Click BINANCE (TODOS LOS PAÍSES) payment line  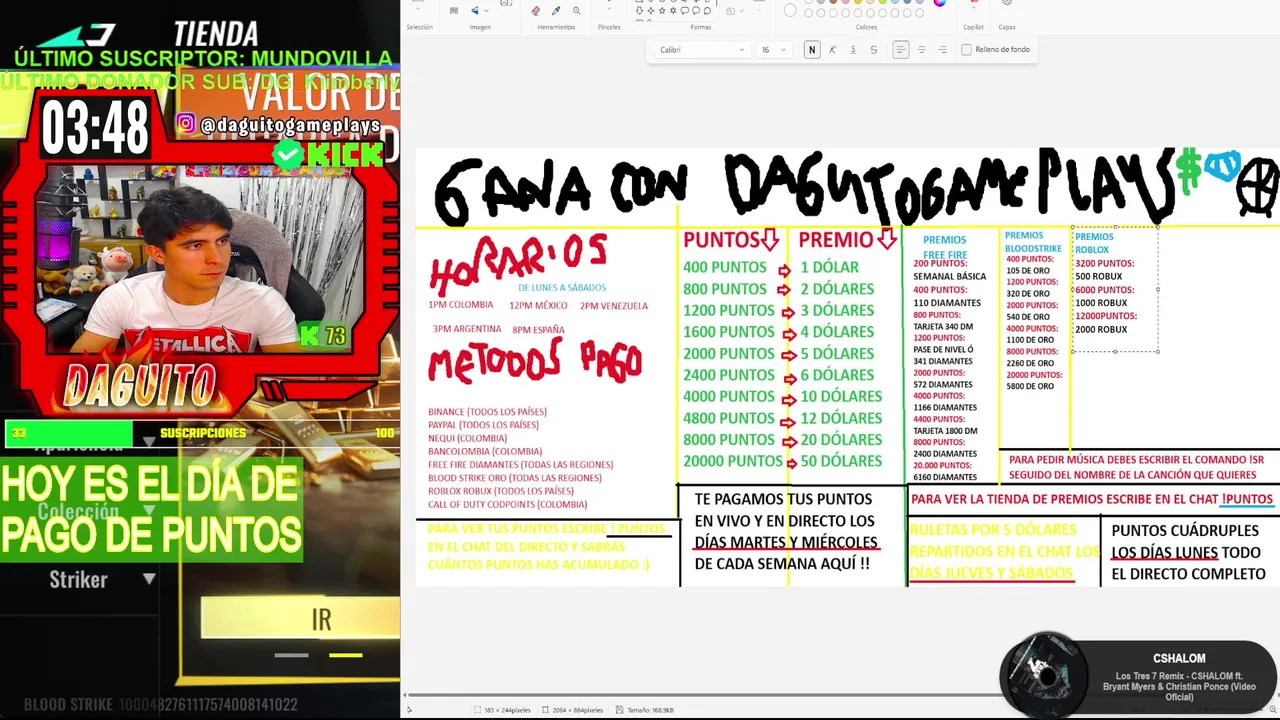487,412
